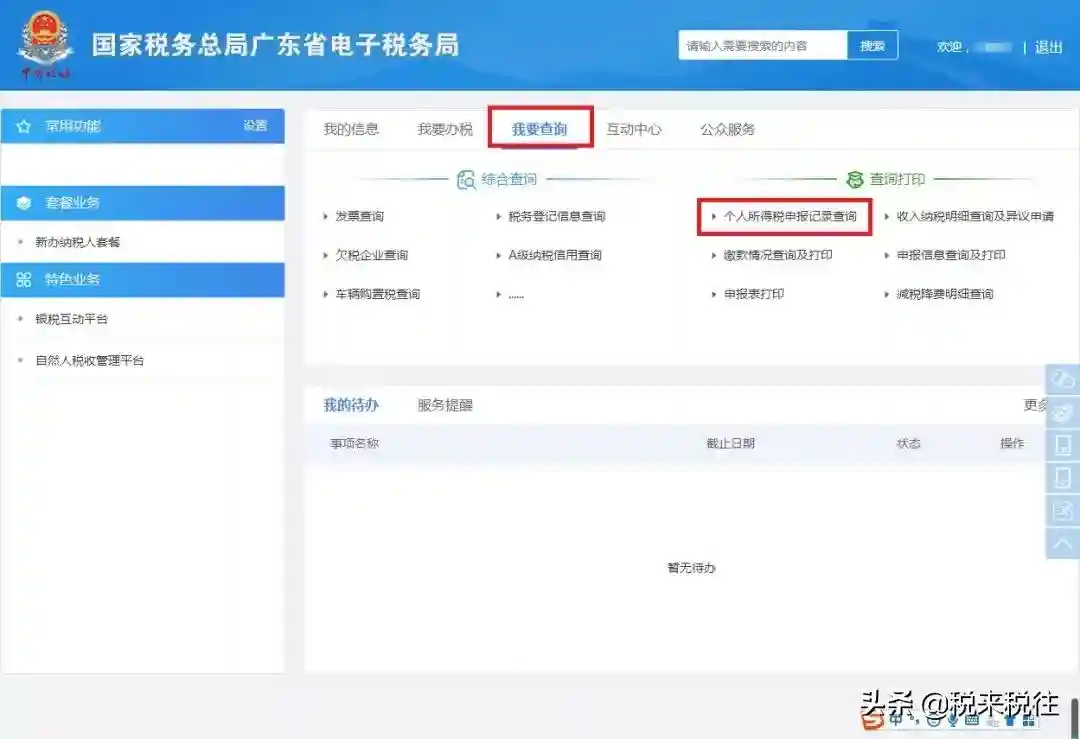Click the edit feedback floating sidebar icon
This screenshot has height=739, width=1080.
[1063, 511]
